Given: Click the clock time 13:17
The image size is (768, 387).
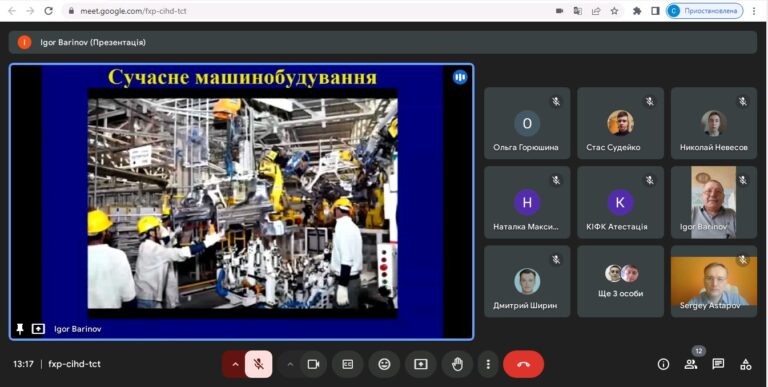Looking at the screenshot, I should click(23, 364).
